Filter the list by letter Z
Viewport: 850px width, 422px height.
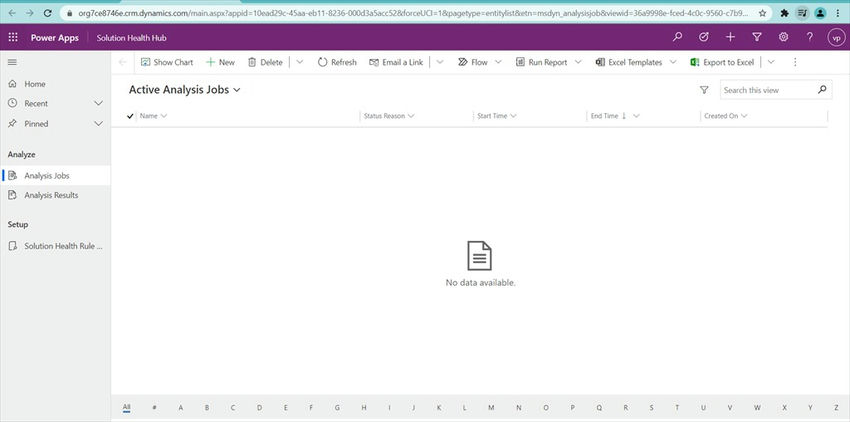(836, 407)
